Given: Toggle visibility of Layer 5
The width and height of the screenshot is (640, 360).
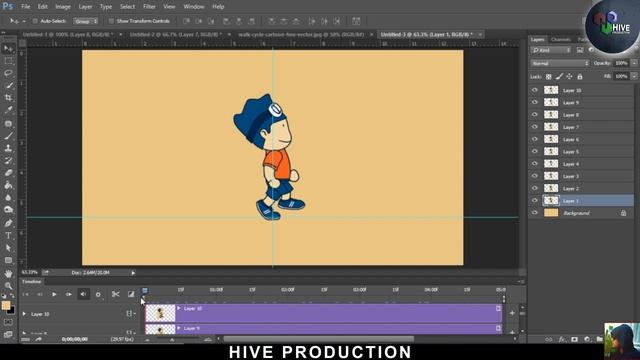Looking at the screenshot, I should click(x=535, y=151).
